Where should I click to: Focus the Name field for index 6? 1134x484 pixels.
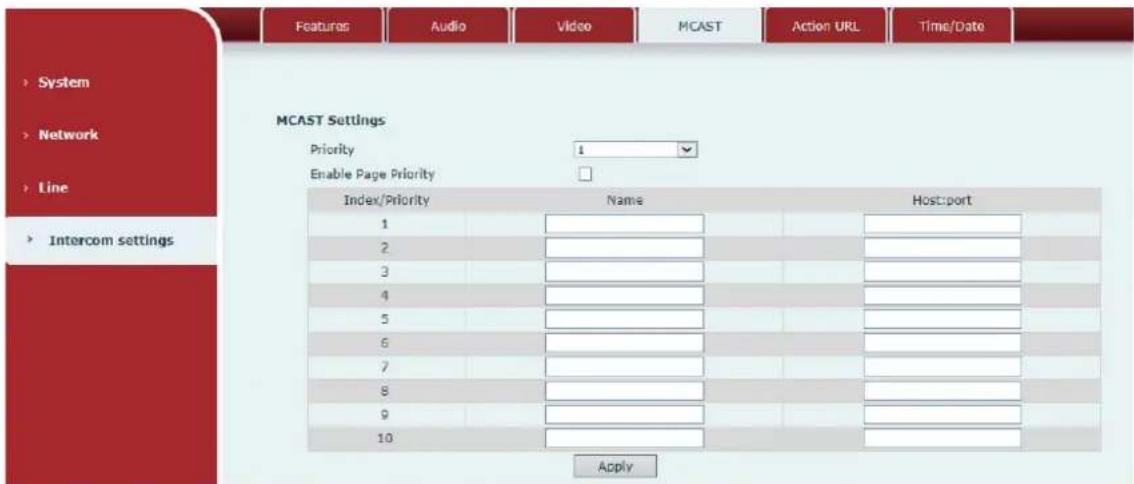click(624, 343)
